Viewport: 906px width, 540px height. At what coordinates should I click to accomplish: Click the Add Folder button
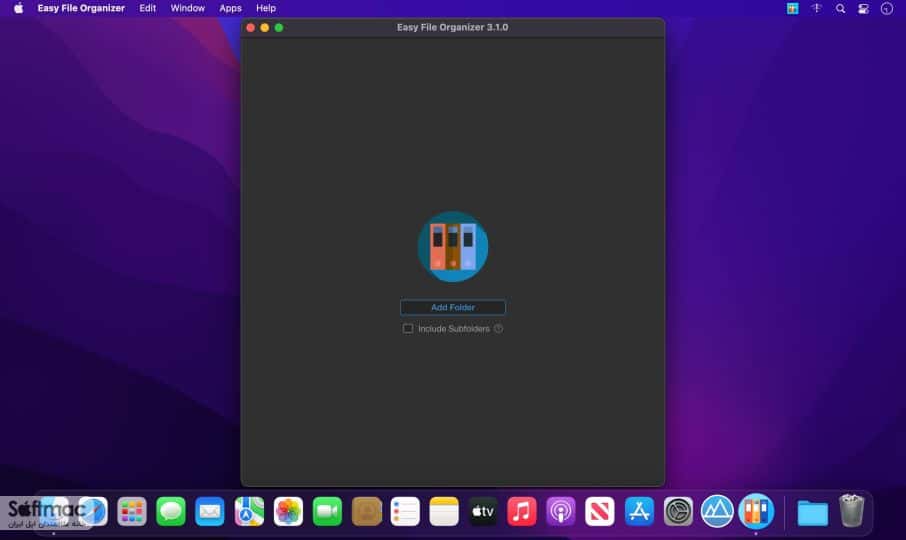(x=452, y=307)
